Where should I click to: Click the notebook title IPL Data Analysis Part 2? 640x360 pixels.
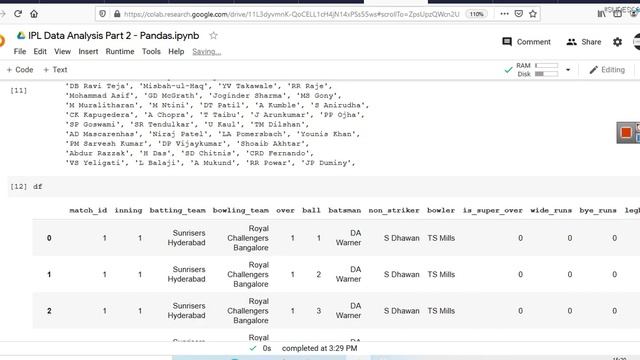(x=113, y=36)
